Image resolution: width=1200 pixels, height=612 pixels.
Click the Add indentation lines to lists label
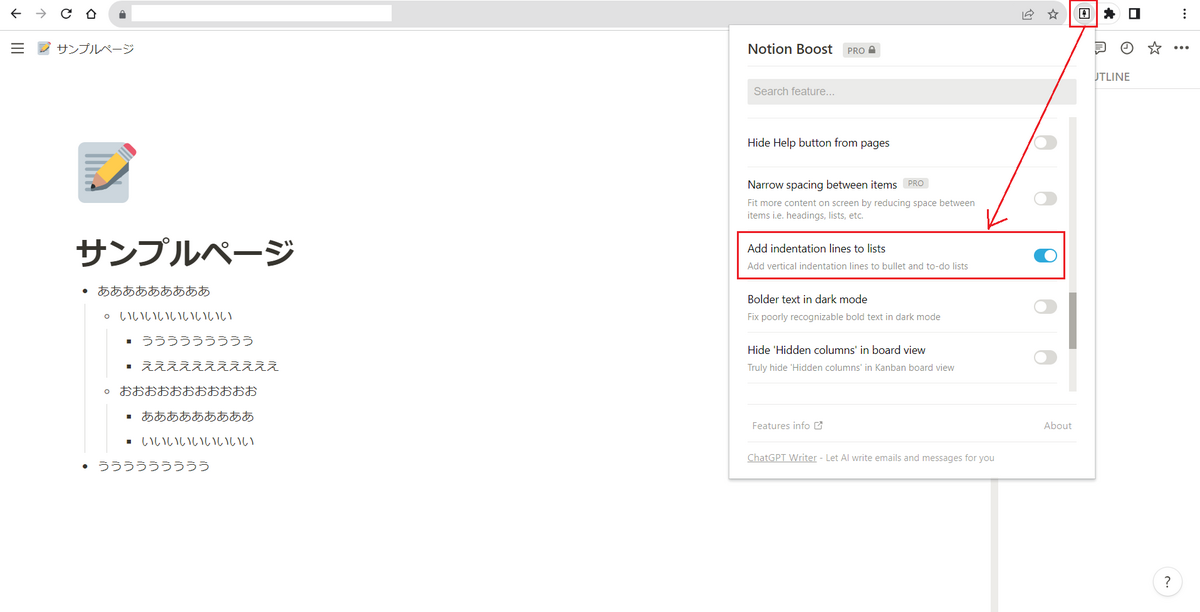pyautogui.click(x=816, y=248)
